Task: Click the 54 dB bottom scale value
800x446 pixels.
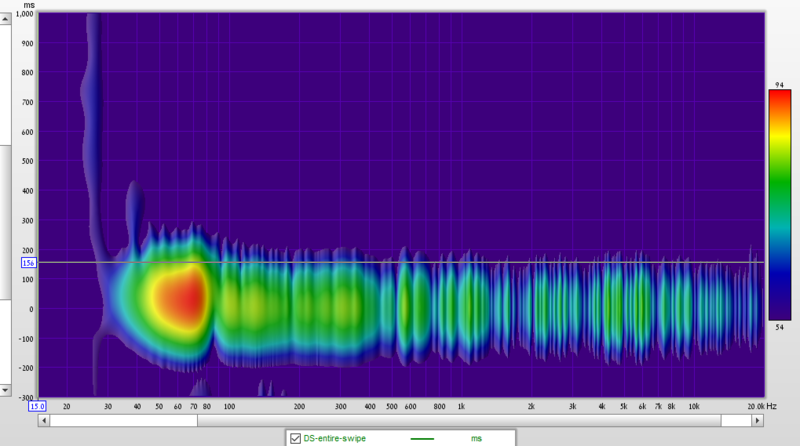Action: [779, 327]
